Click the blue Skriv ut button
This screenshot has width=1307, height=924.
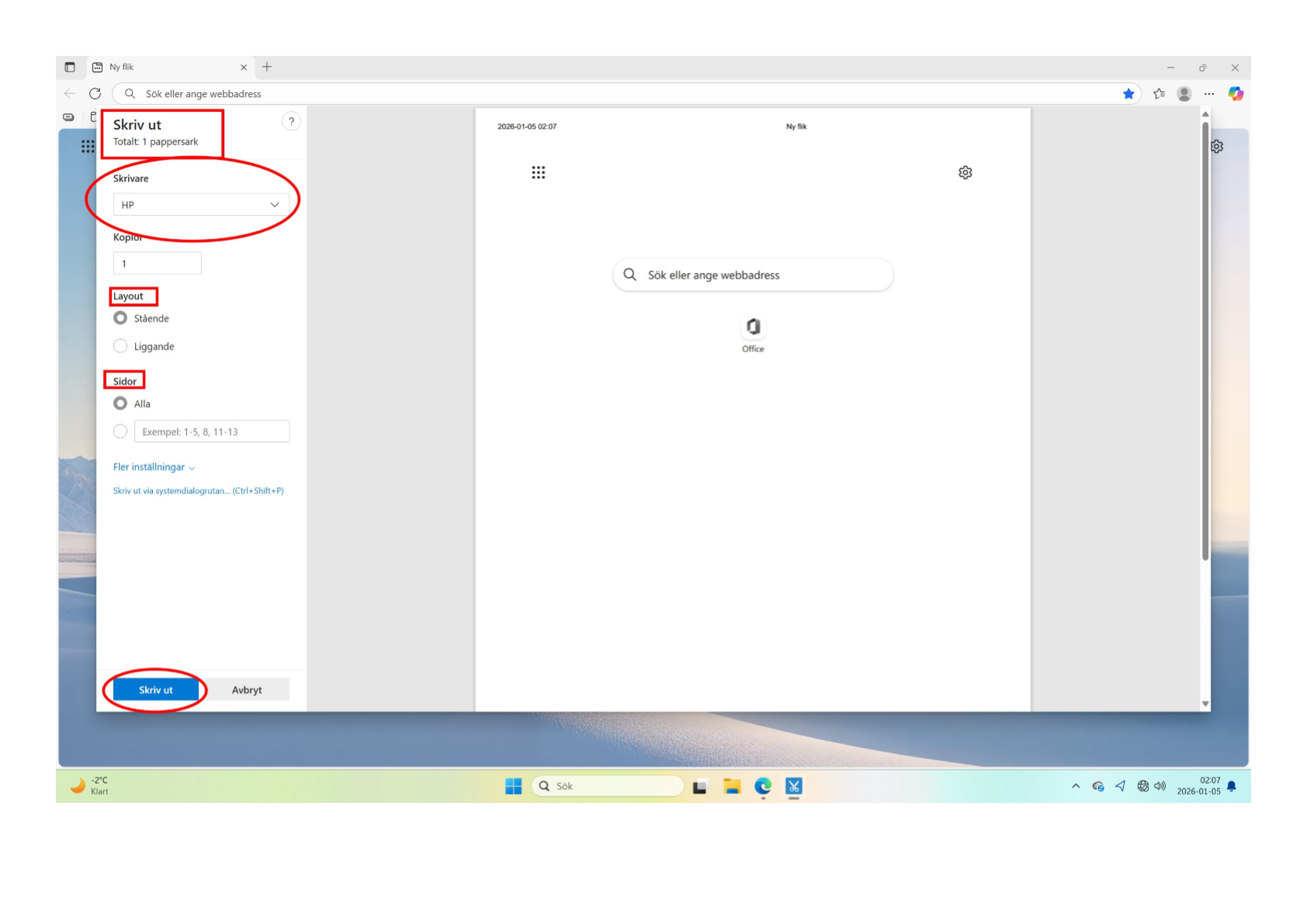pyautogui.click(x=156, y=690)
